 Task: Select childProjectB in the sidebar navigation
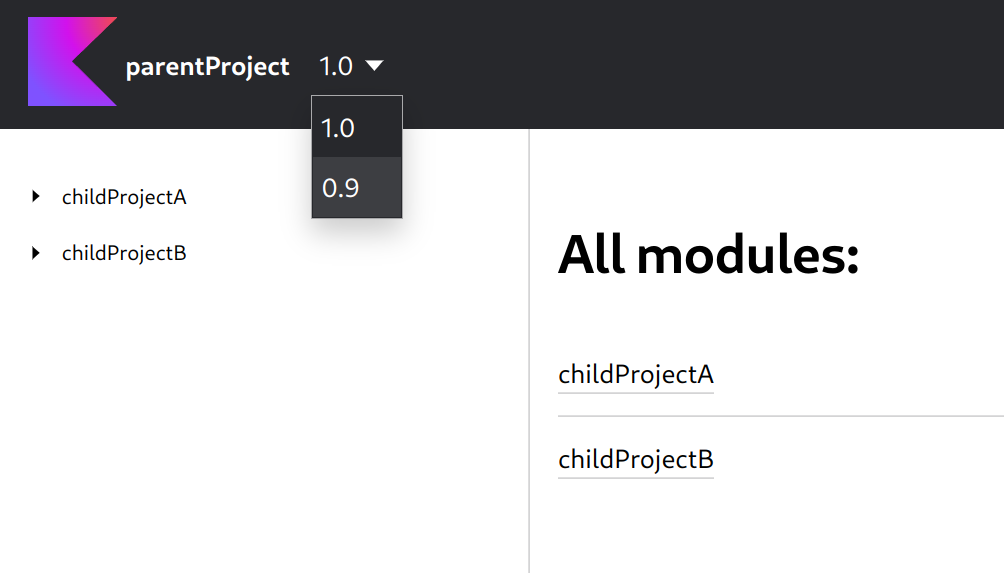[124, 254]
